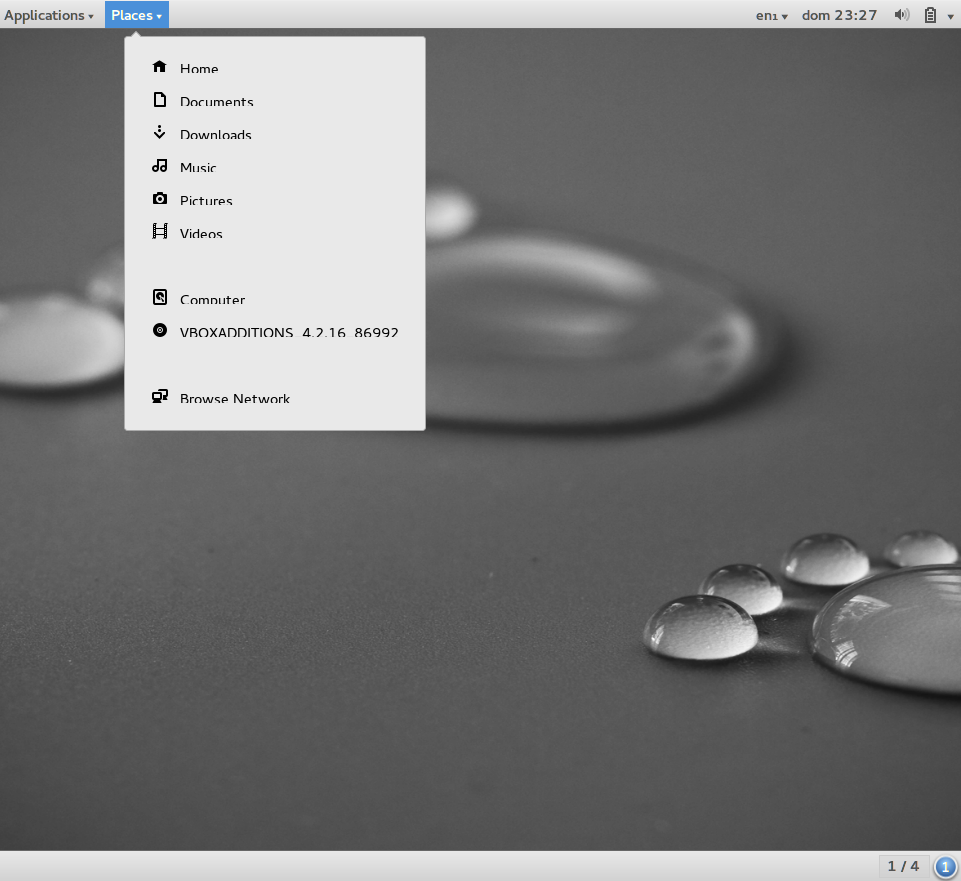Open the Home folder from Places

[198, 68]
